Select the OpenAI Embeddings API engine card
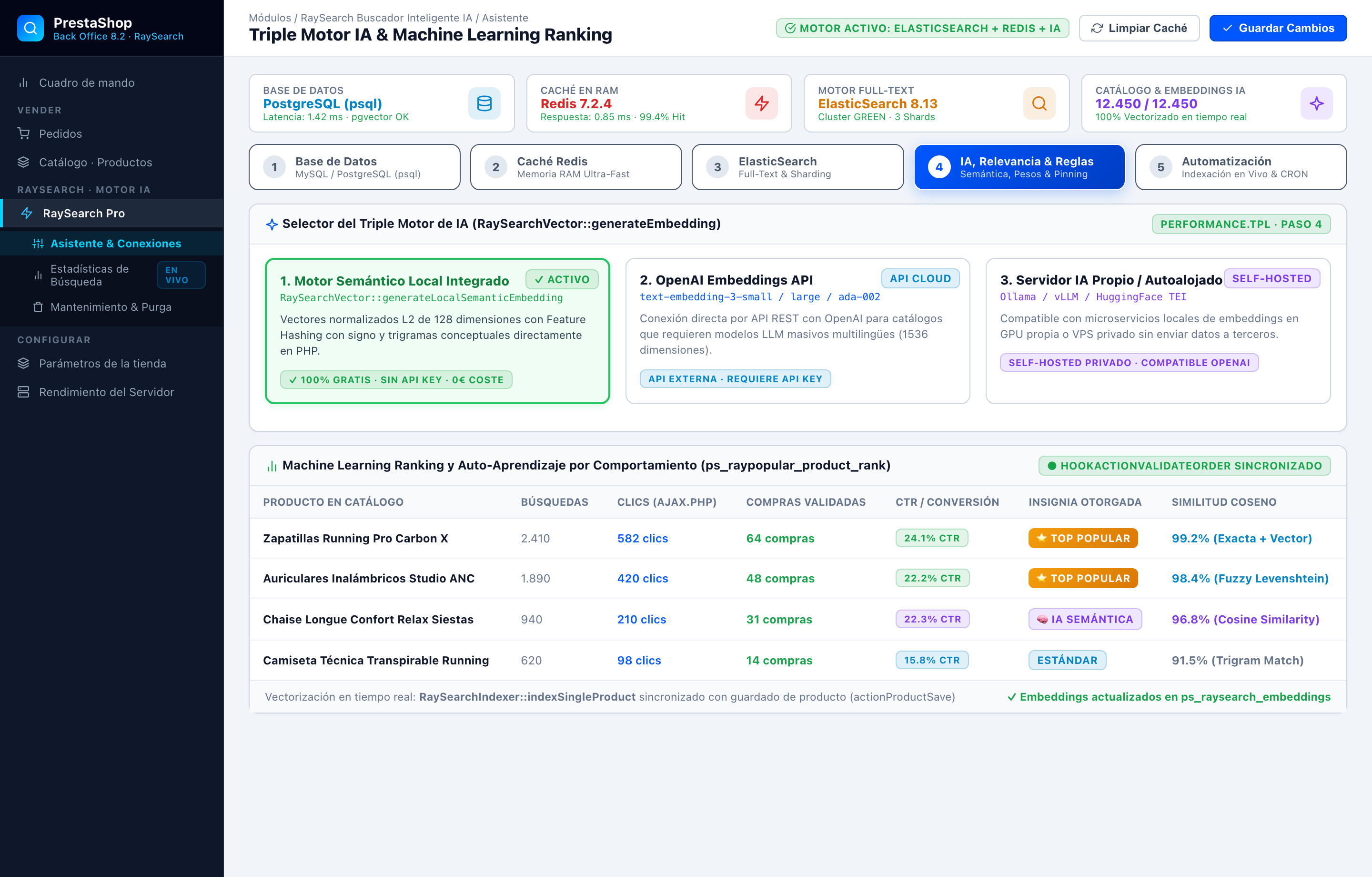This screenshot has height=877, width=1372. pyautogui.click(x=797, y=331)
